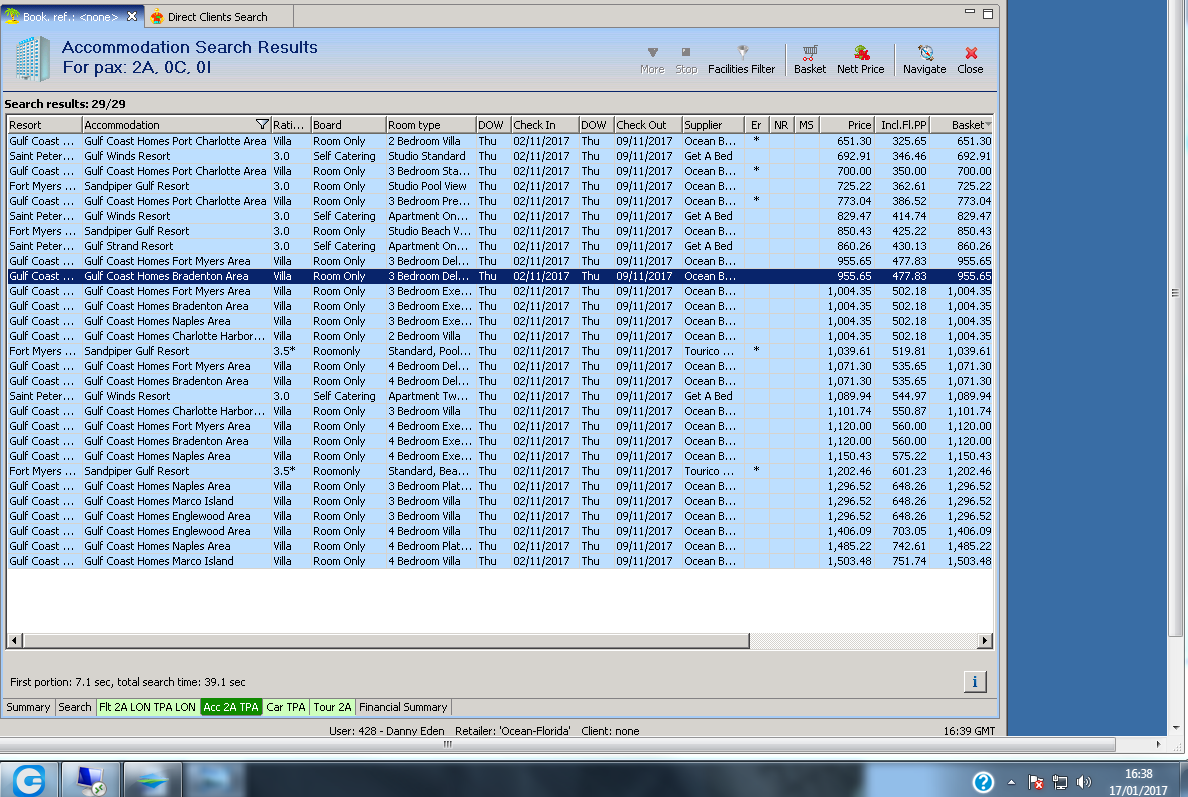Select Standard, Bea... room type cell
This screenshot has height=797, width=1188.
(429, 471)
